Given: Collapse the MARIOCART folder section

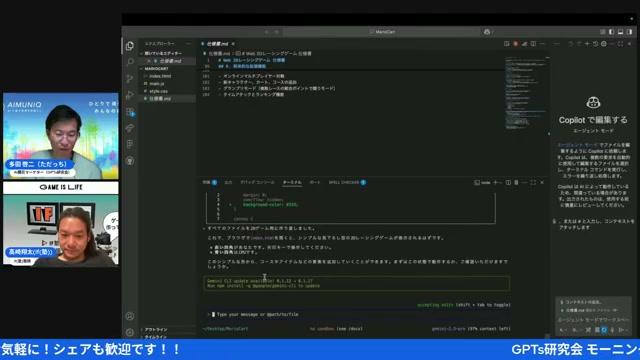Looking at the screenshot, I should pyautogui.click(x=156, y=69).
